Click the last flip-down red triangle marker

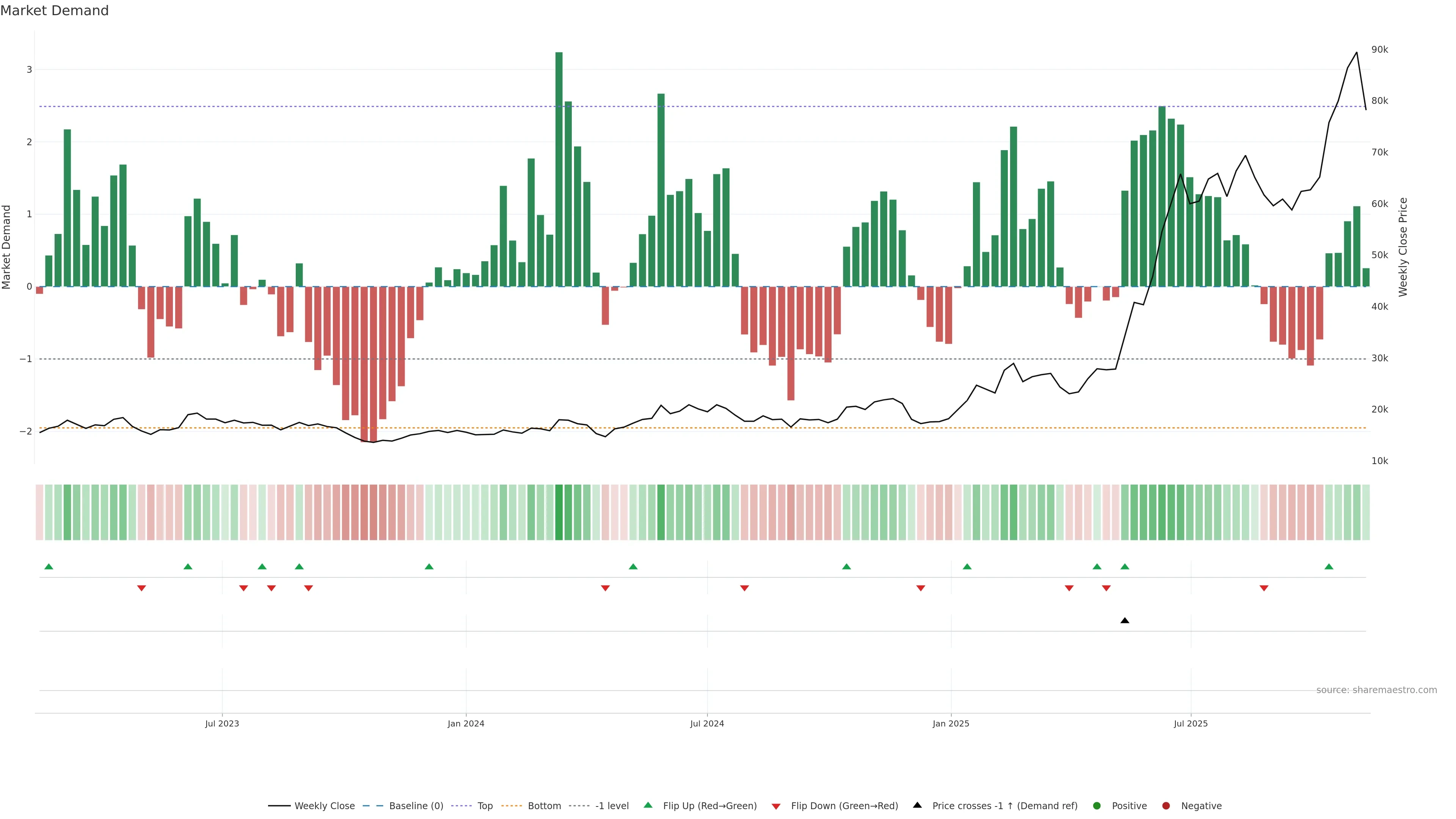(1264, 588)
